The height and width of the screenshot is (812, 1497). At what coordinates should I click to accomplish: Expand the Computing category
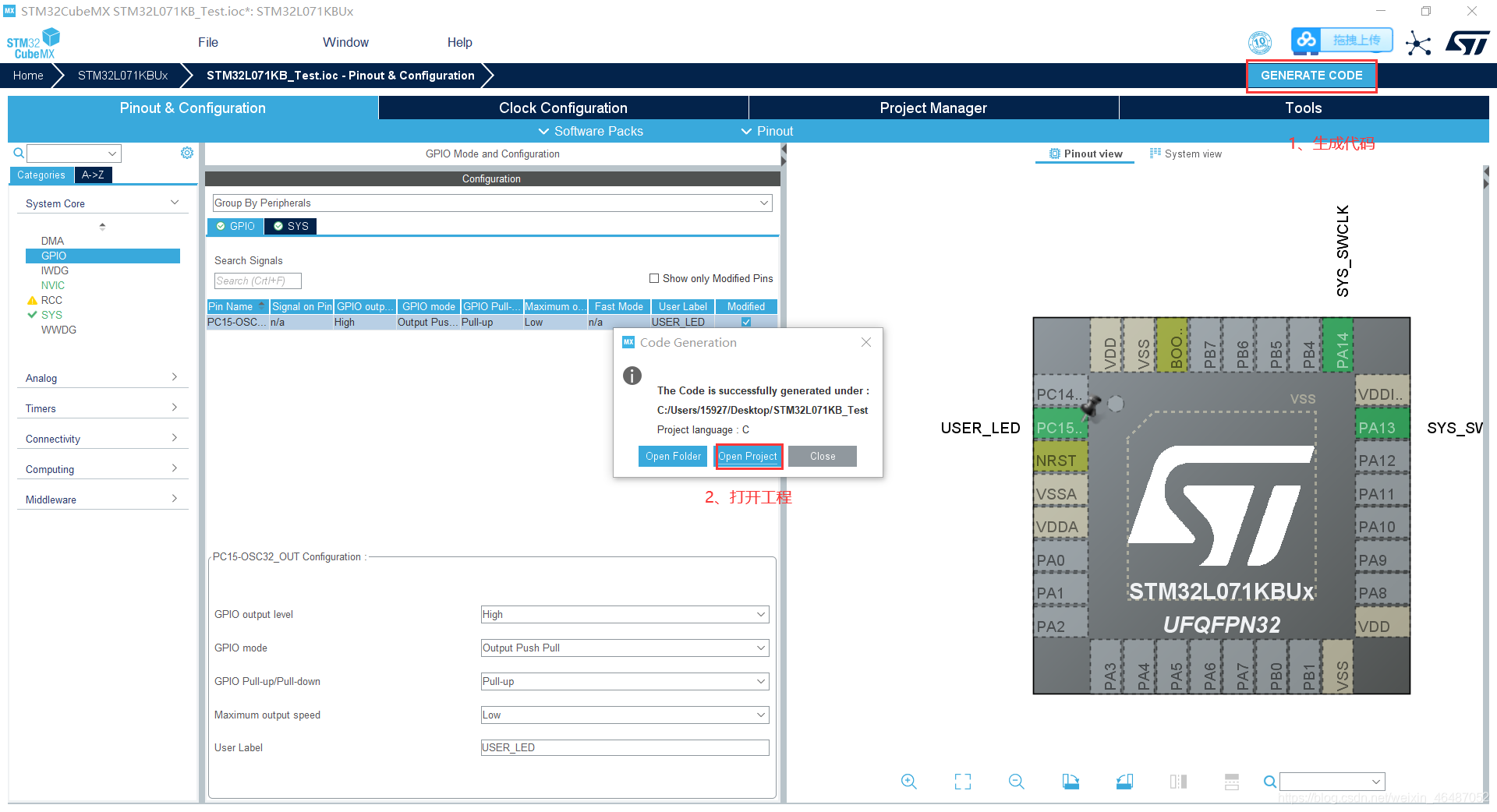click(x=102, y=469)
